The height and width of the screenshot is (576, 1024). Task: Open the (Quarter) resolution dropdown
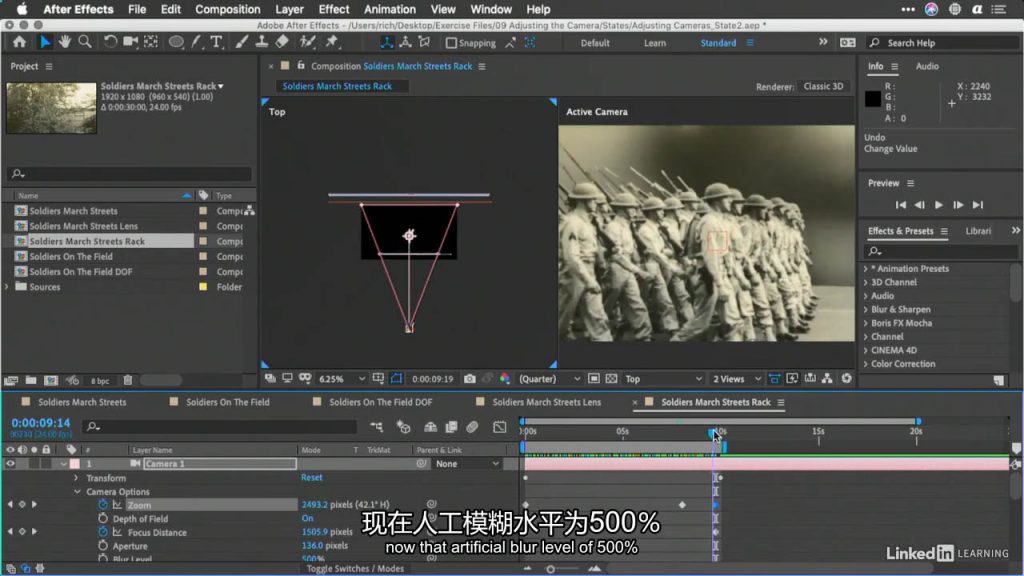click(x=549, y=379)
